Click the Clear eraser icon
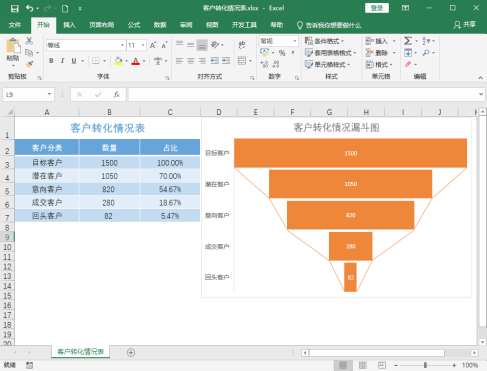The height and width of the screenshot is (371, 487). coord(408,64)
